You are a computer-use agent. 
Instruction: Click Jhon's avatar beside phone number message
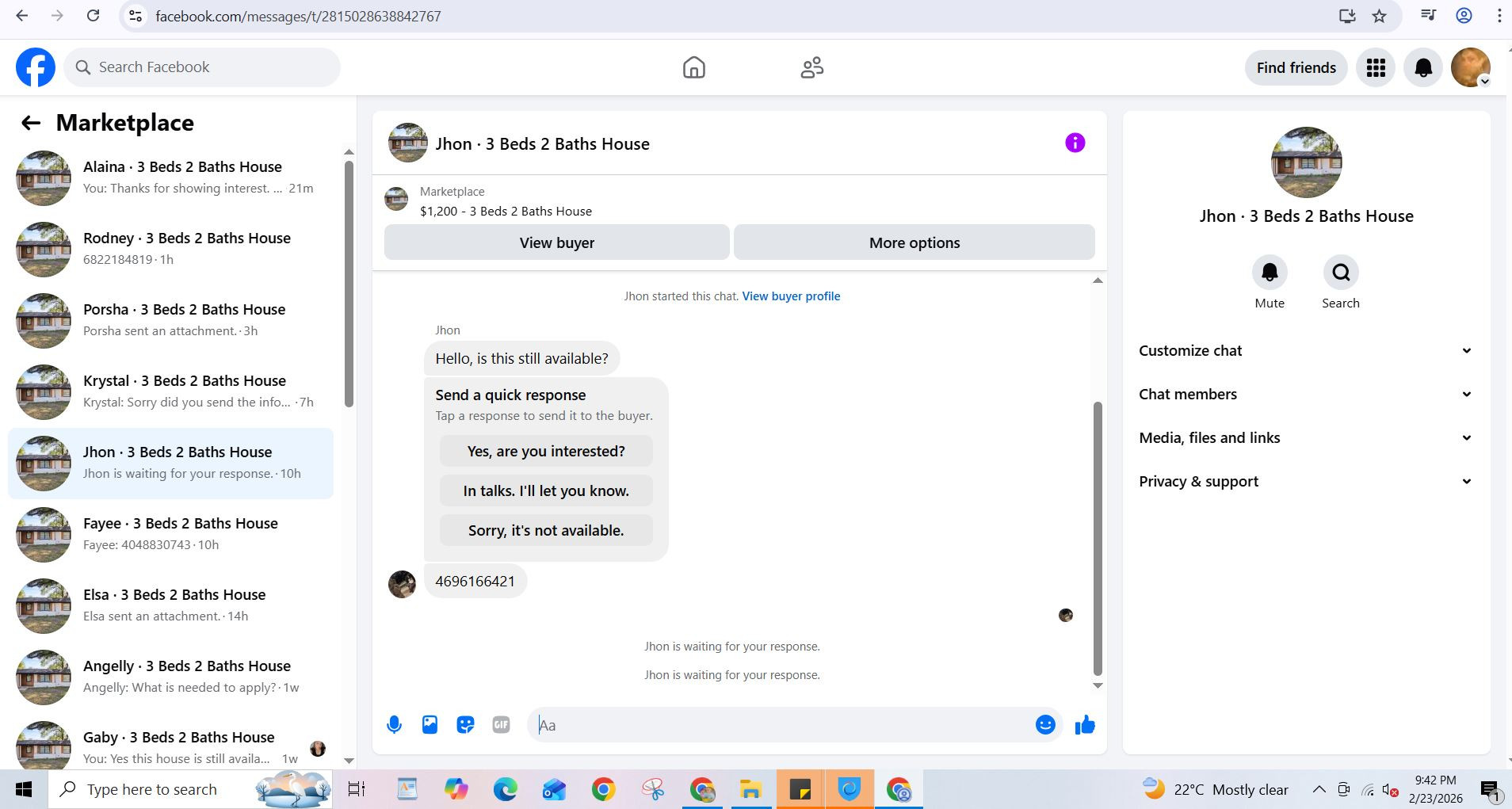(x=402, y=584)
